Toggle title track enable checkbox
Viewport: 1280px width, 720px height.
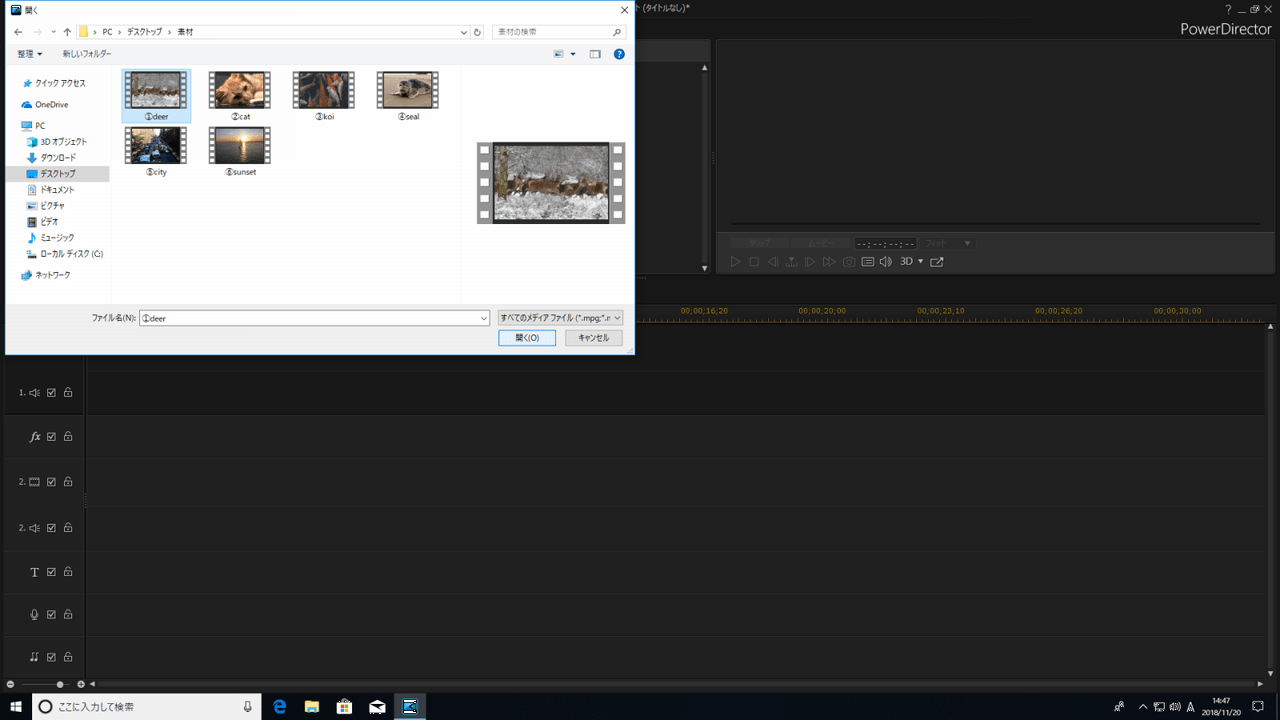click(x=52, y=572)
